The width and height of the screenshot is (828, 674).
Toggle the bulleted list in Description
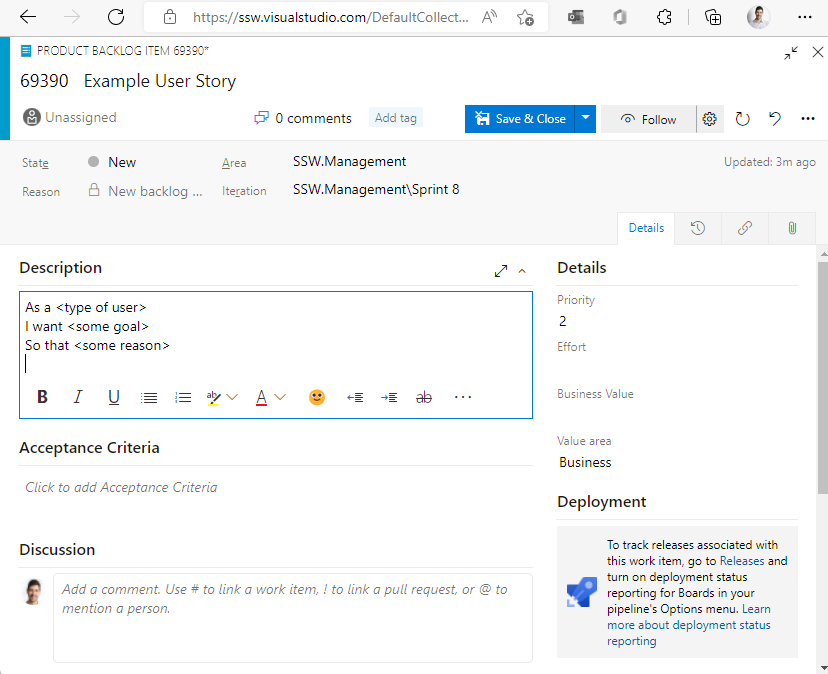(149, 397)
